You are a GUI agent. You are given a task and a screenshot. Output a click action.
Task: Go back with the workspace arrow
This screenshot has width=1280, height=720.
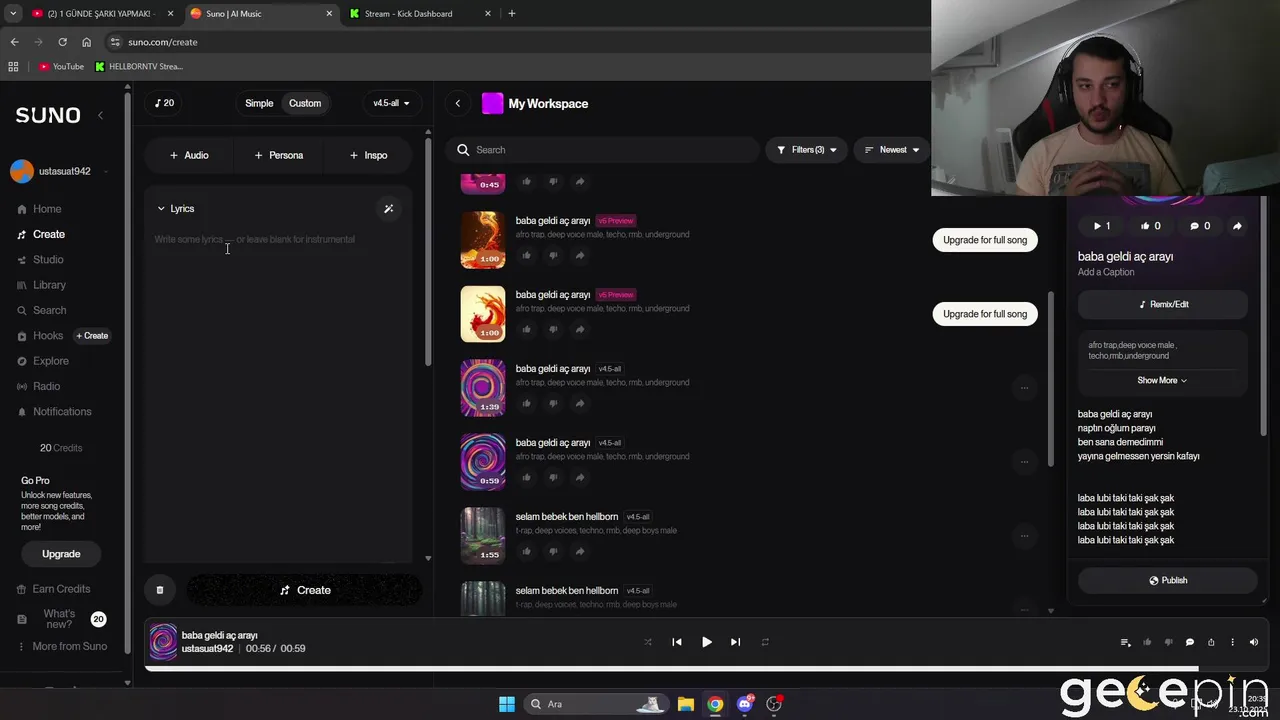click(458, 103)
